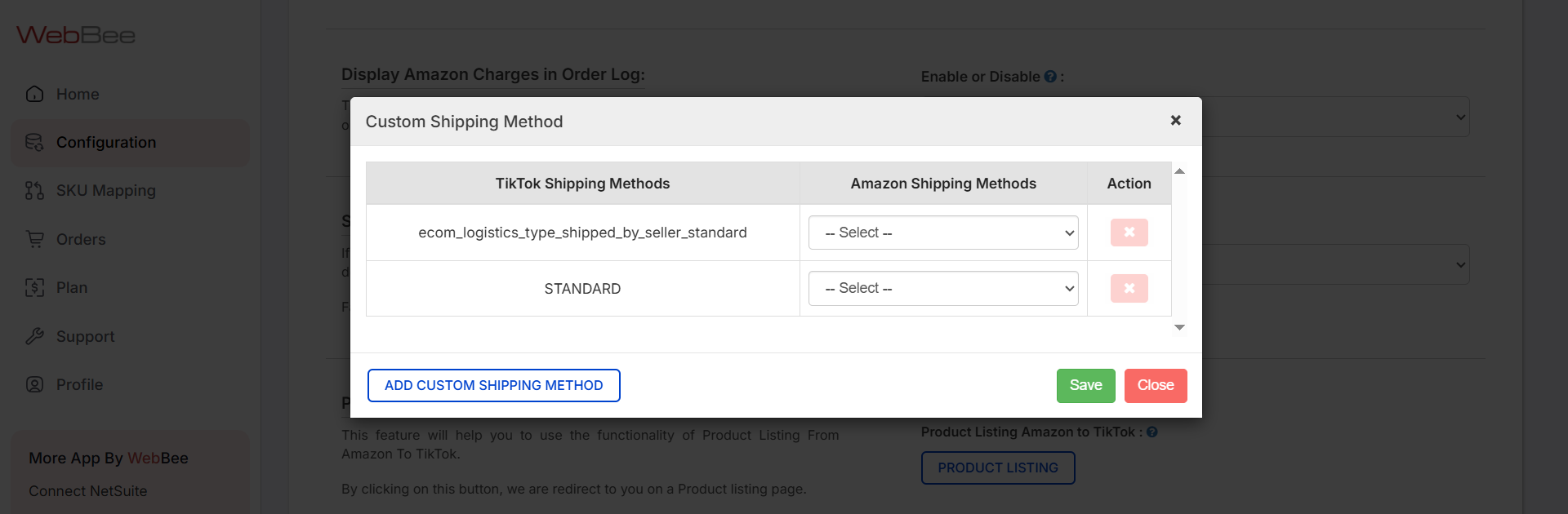Go to SKU Mapping page
Viewport: 1568px width, 514px height.
click(105, 191)
